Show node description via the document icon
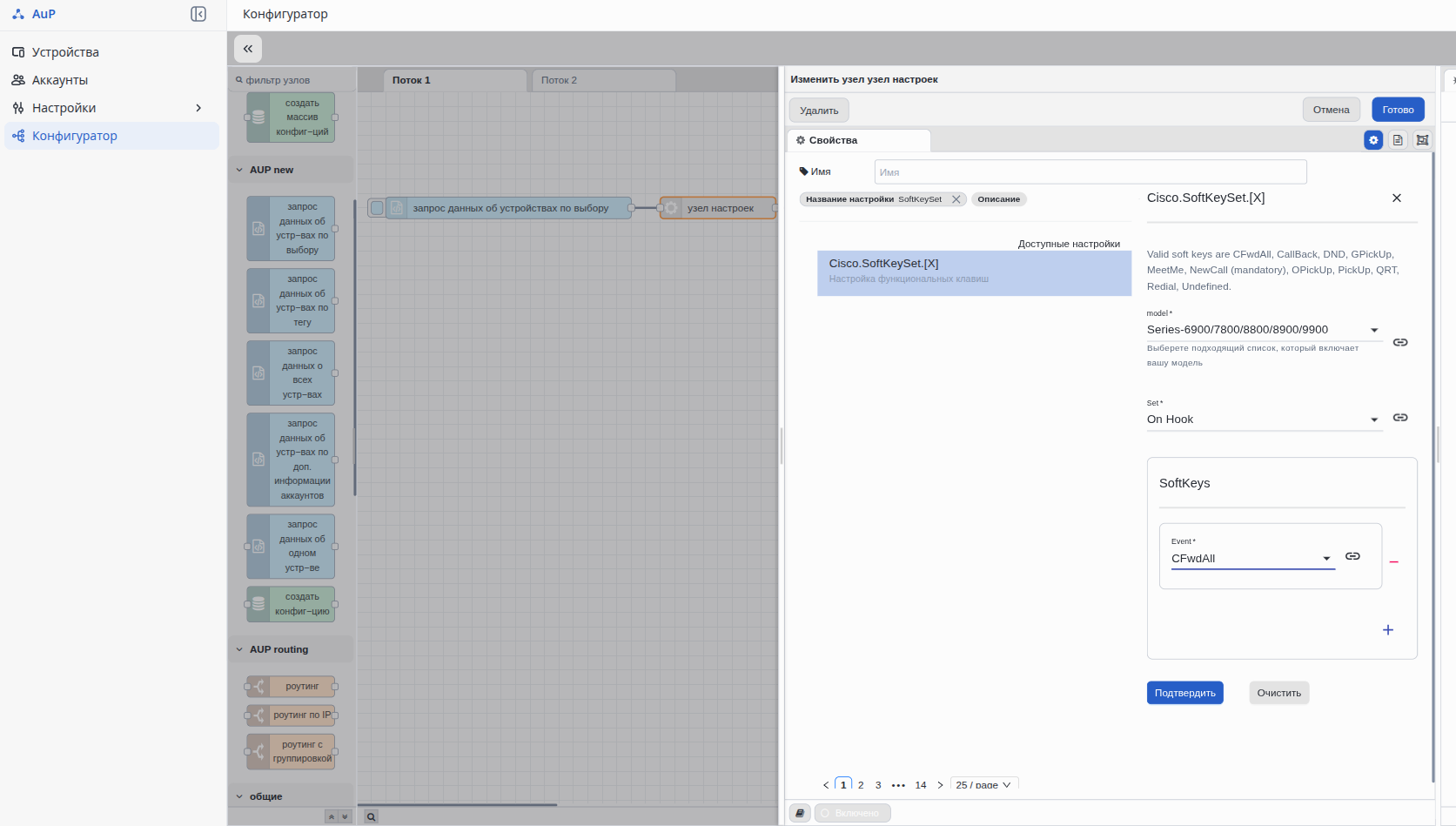This screenshot has height=826, width=1456. click(x=1398, y=140)
